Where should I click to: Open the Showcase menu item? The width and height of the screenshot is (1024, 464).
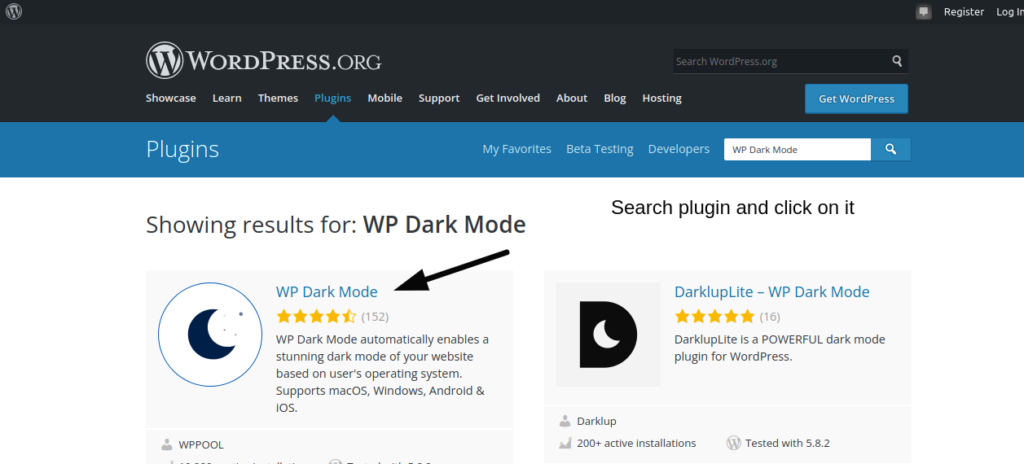170,98
